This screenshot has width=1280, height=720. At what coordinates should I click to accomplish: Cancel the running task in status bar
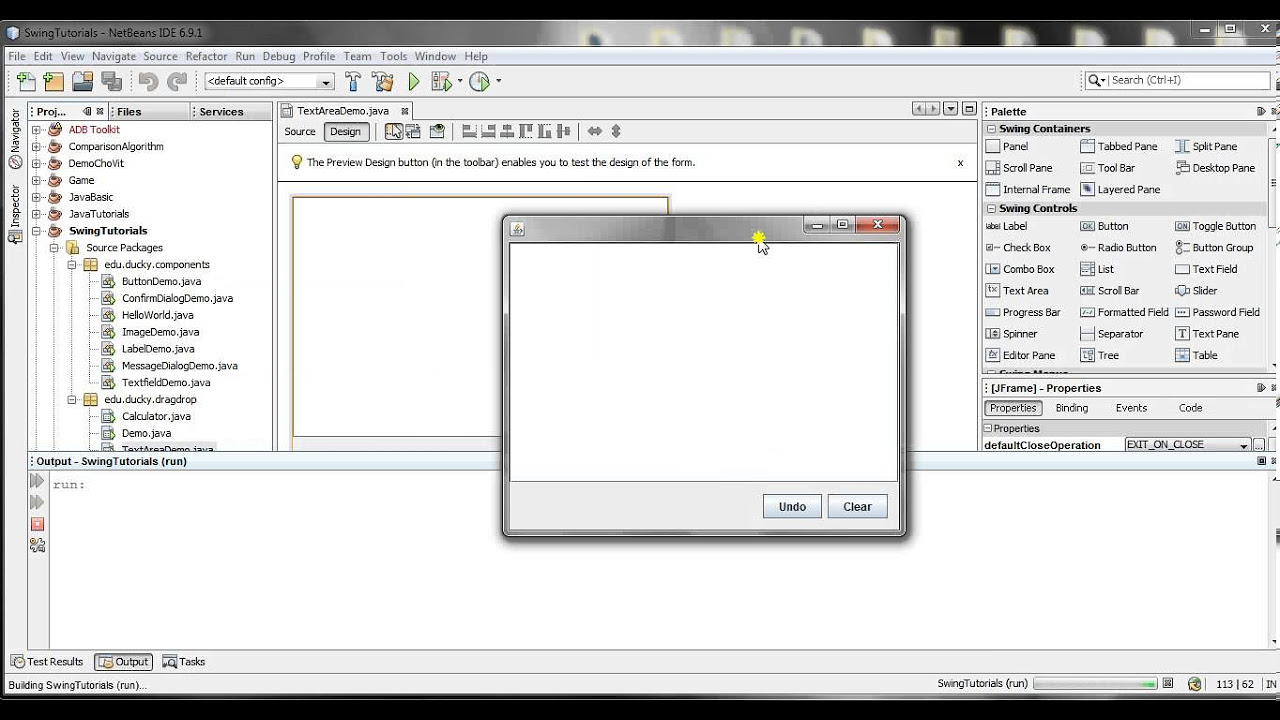point(1168,684)
